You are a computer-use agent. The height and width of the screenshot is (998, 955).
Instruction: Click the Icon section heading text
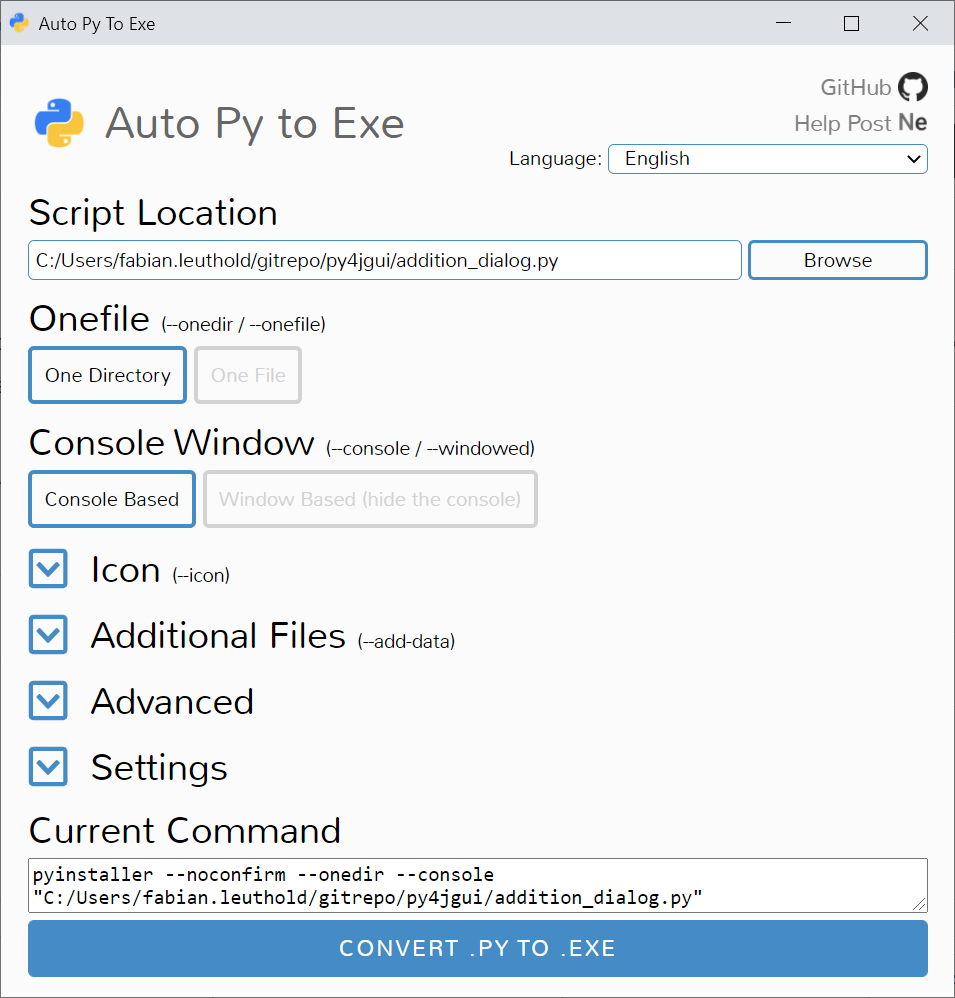point(125,569)
